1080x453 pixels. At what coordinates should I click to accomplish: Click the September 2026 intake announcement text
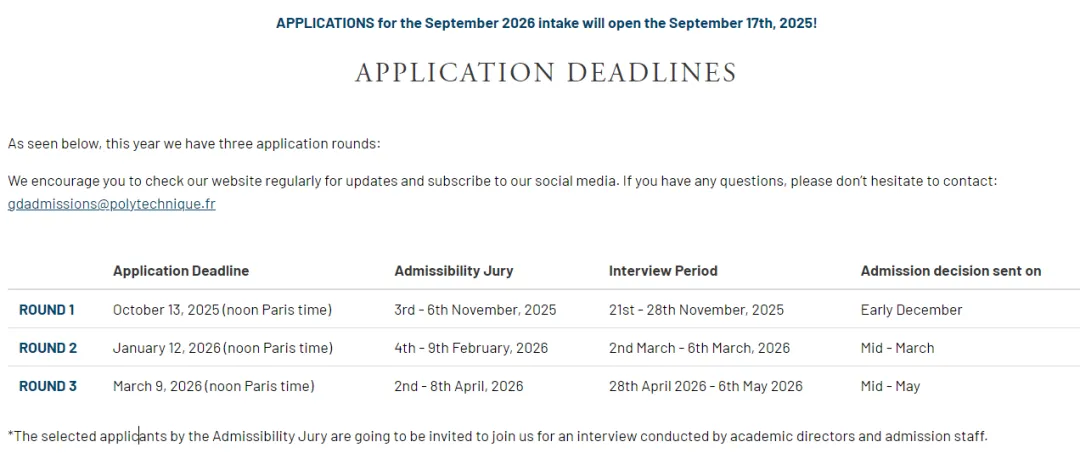point(546,22)
